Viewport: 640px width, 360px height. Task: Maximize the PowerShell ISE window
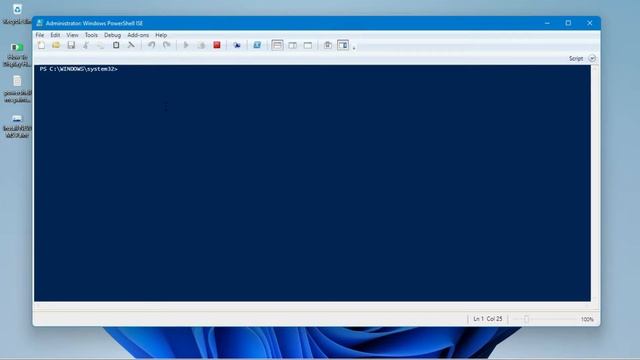coord(568,23)
